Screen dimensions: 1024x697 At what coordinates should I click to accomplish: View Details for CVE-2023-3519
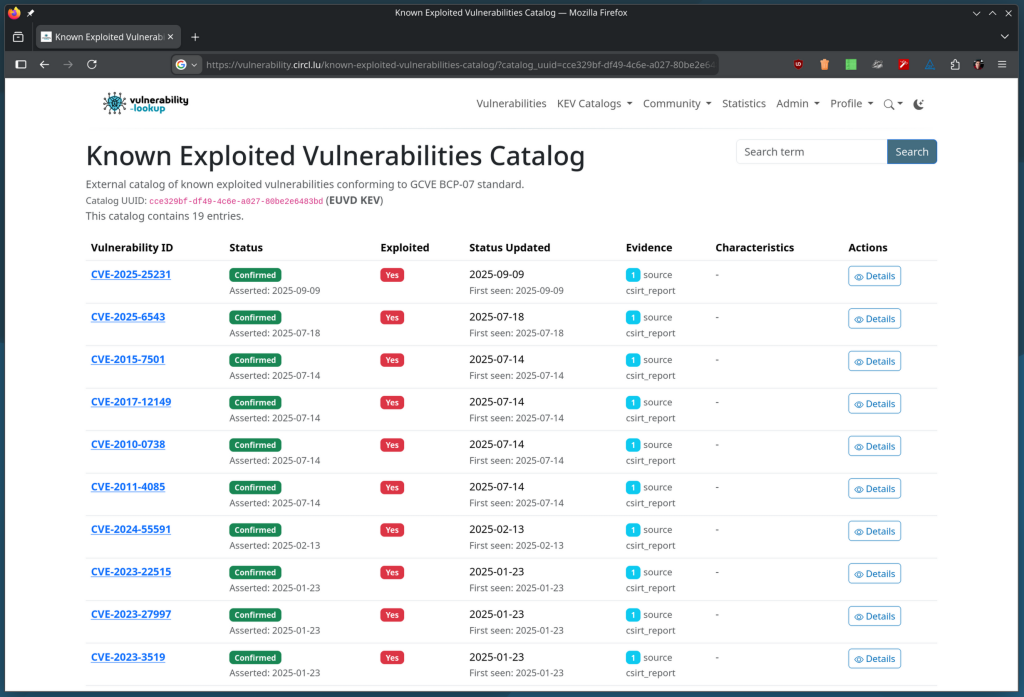pyautogui.click(x=874, y=659)
